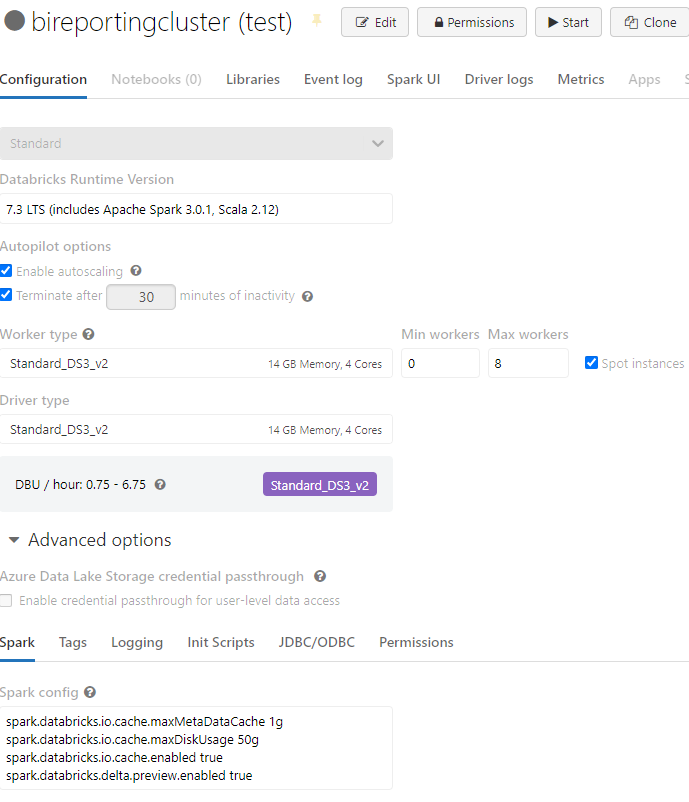
Task: Click help icon beside DBU / hour
Action: (160, 485)
